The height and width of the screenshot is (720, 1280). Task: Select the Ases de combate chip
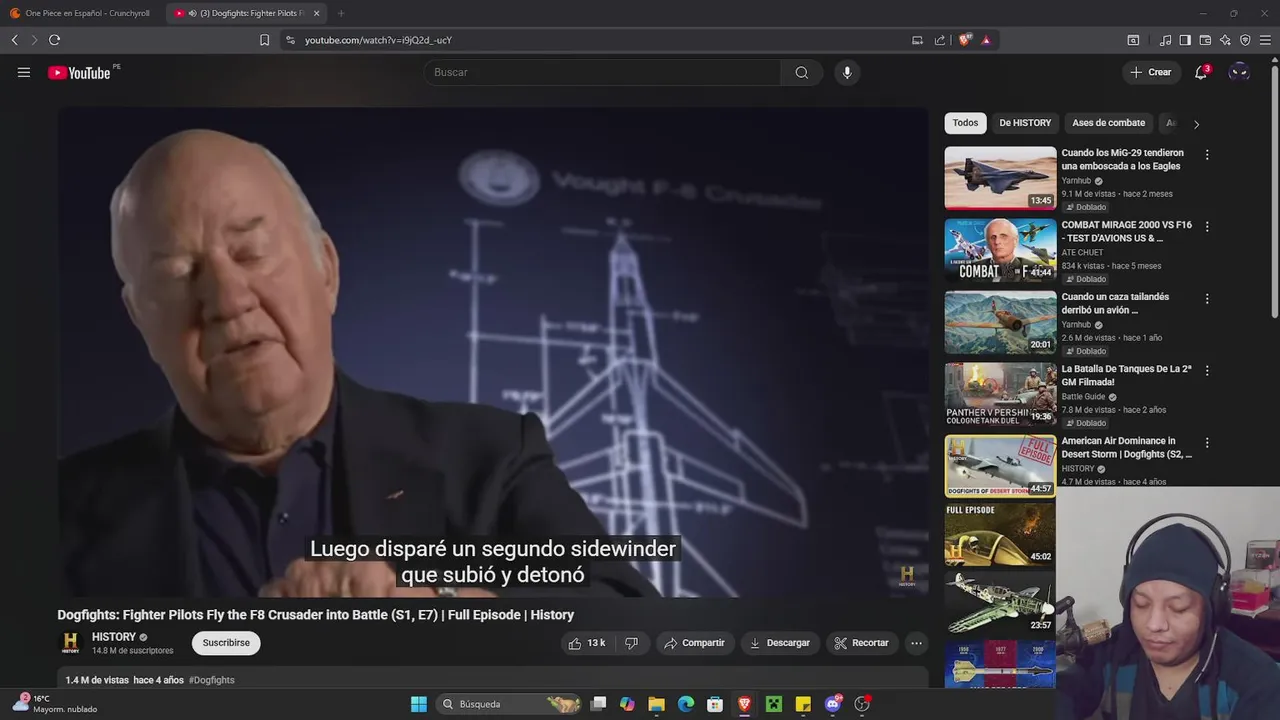tap(1108, 123)
